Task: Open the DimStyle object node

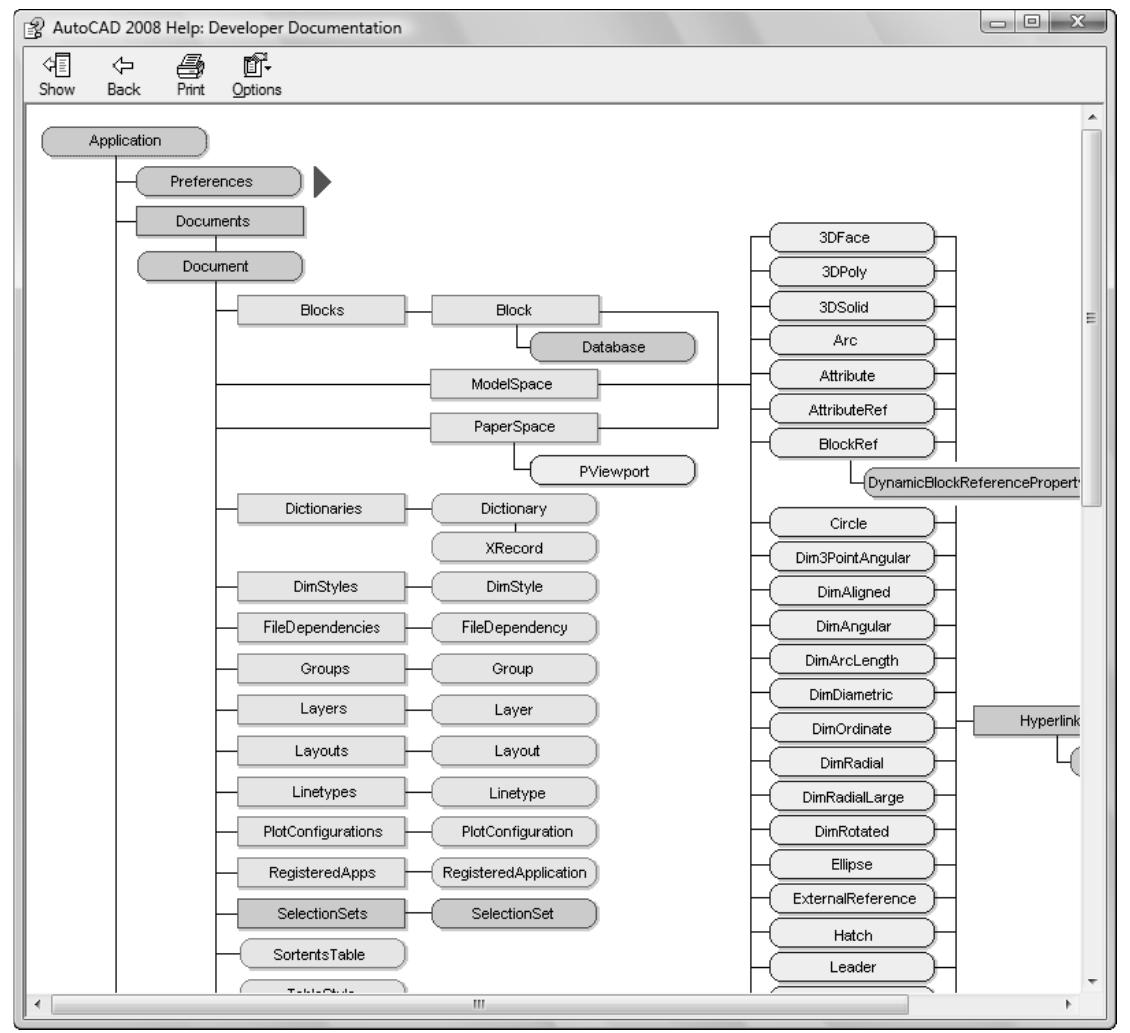Action: (x=514, y=586)
